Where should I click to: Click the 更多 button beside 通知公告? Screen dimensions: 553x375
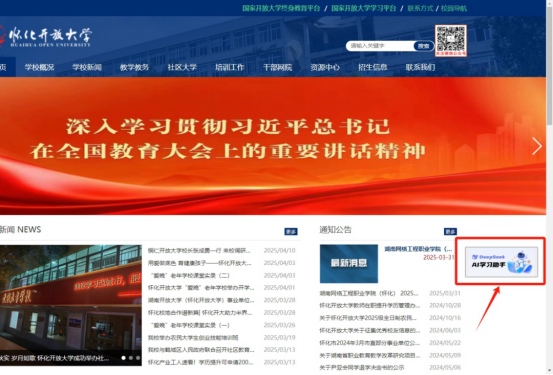[x=450, y=231]
